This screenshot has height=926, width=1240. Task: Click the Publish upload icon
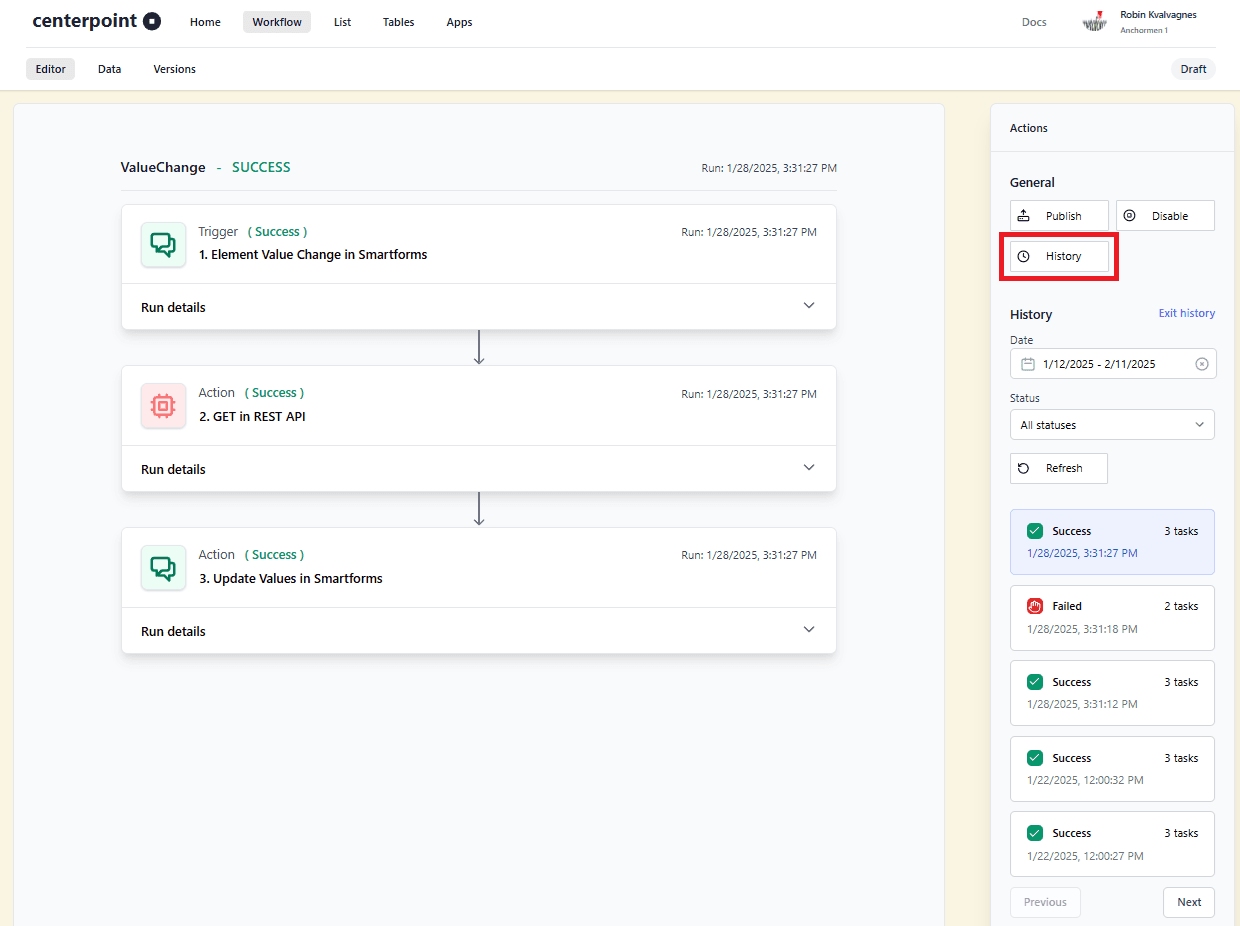(1025, 215)
